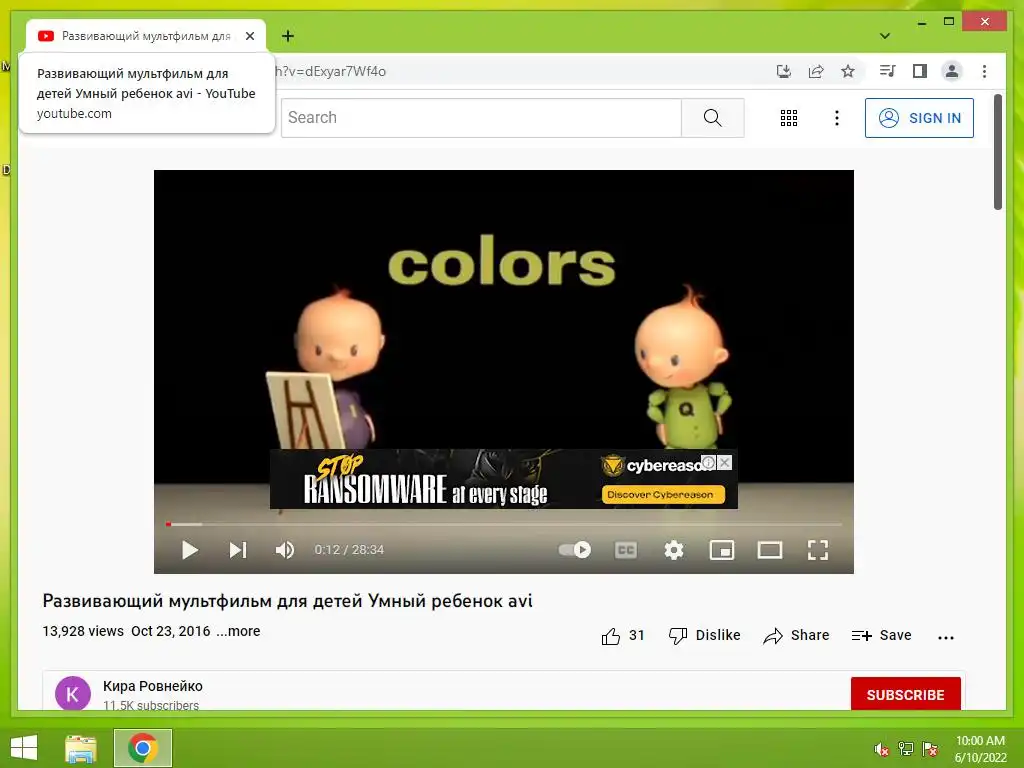Open media controls in Chrome toolbar
Image resolution: width=1024 pixels, height=768 pixels.
click(x=888, y=71)
